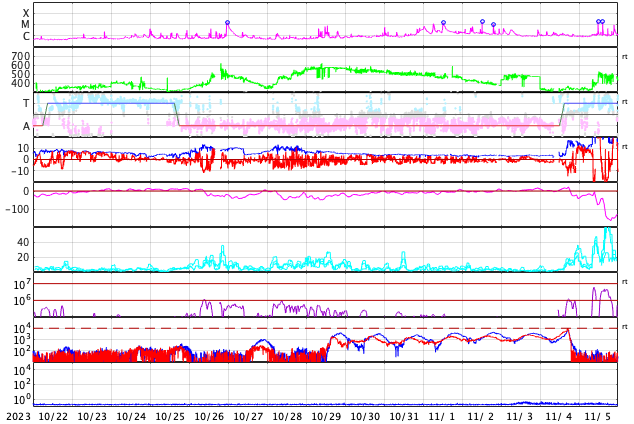Click the 10/31 date label
Screen dimensions: 634x424
pyautogui.click(x=404, y=417)
